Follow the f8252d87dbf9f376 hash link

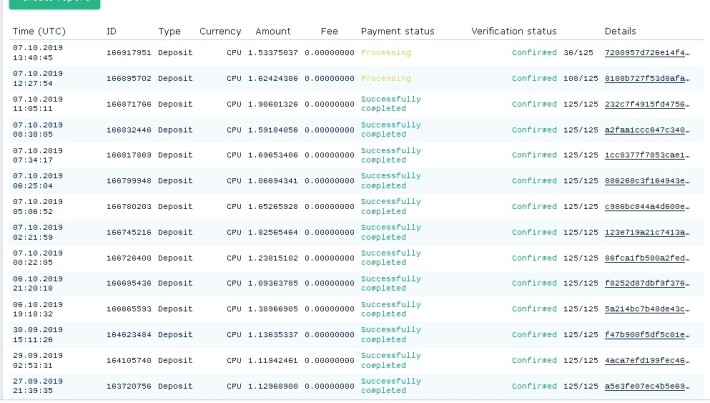tap(647, 283)
